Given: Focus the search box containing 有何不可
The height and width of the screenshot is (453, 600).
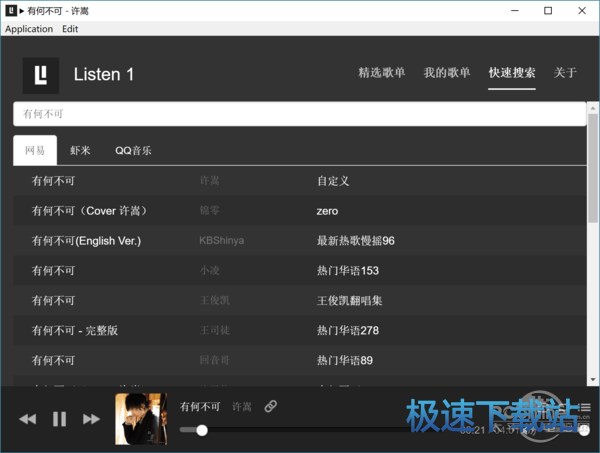Looking at the screenshot, I should pos(300,114).
